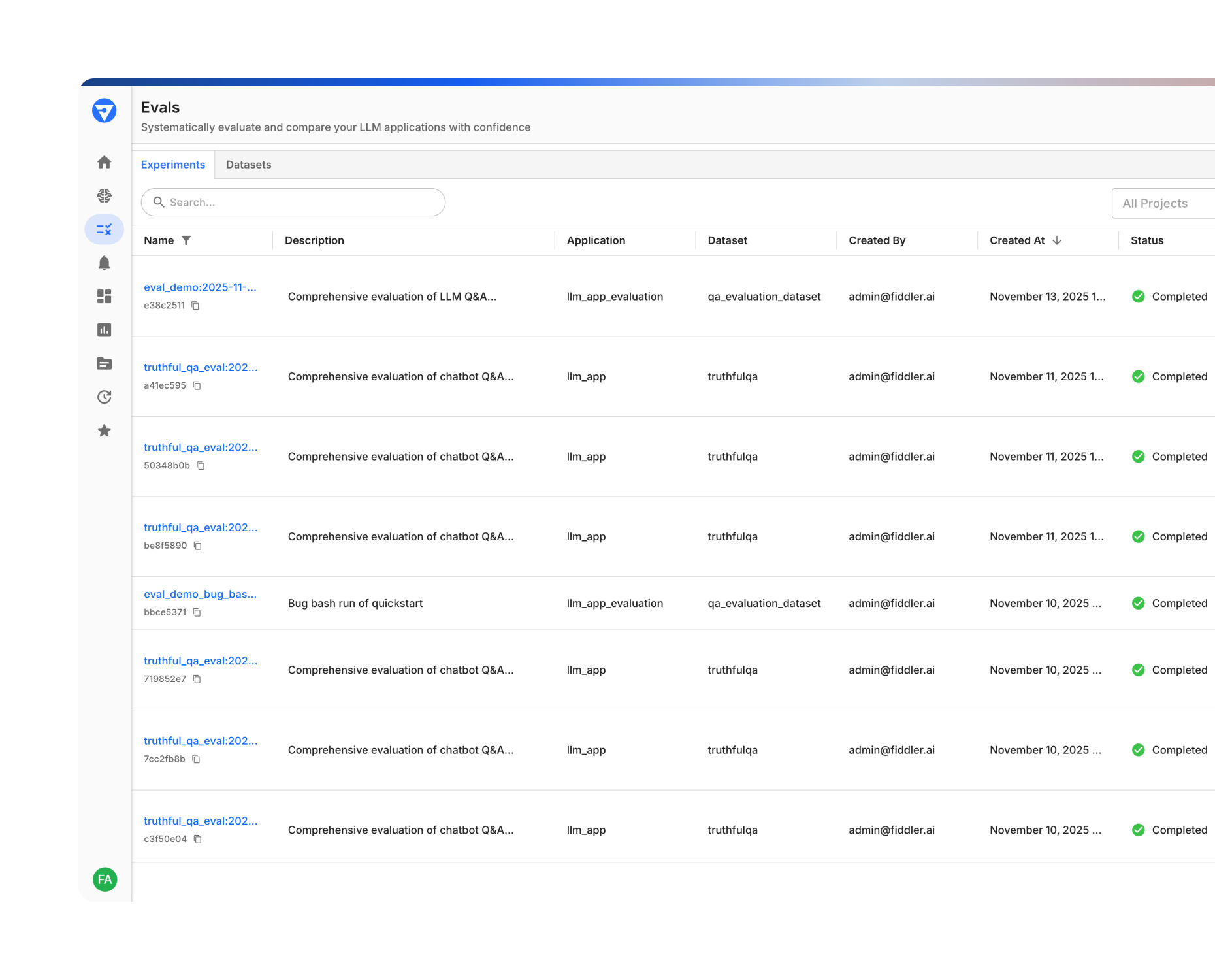Click qa_evaluation_dataset in bbce5371 row
Screen dimensions: 1215x980
(x=764, y=604)
